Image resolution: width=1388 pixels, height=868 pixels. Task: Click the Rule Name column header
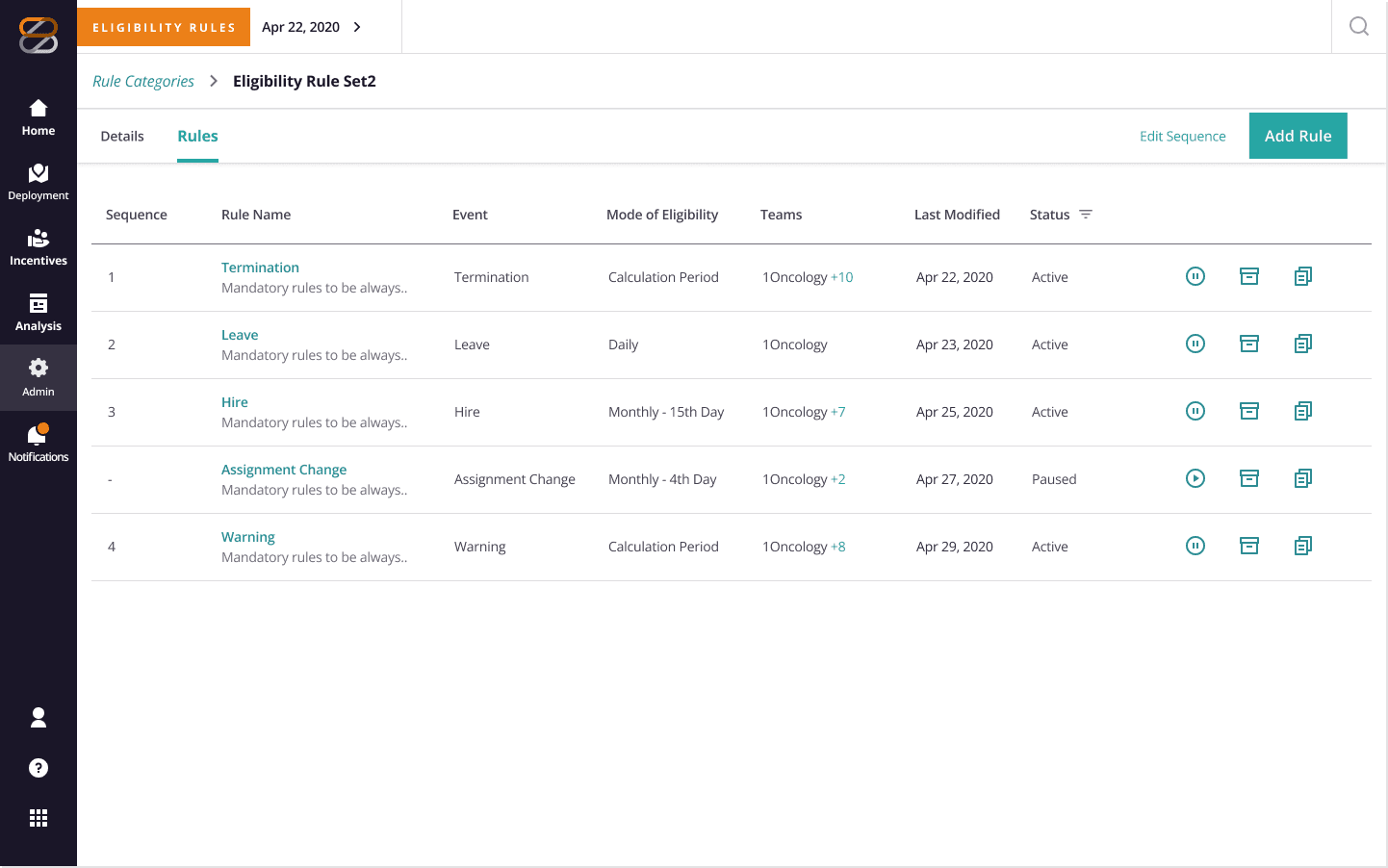tap(256, 215)
